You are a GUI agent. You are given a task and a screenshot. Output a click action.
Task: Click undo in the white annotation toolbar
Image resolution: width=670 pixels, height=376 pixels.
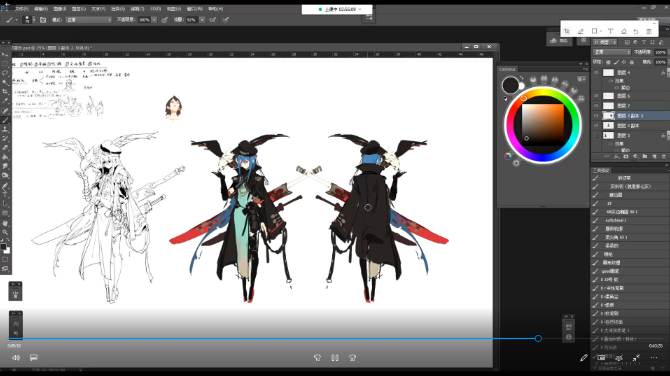point(636,31)
